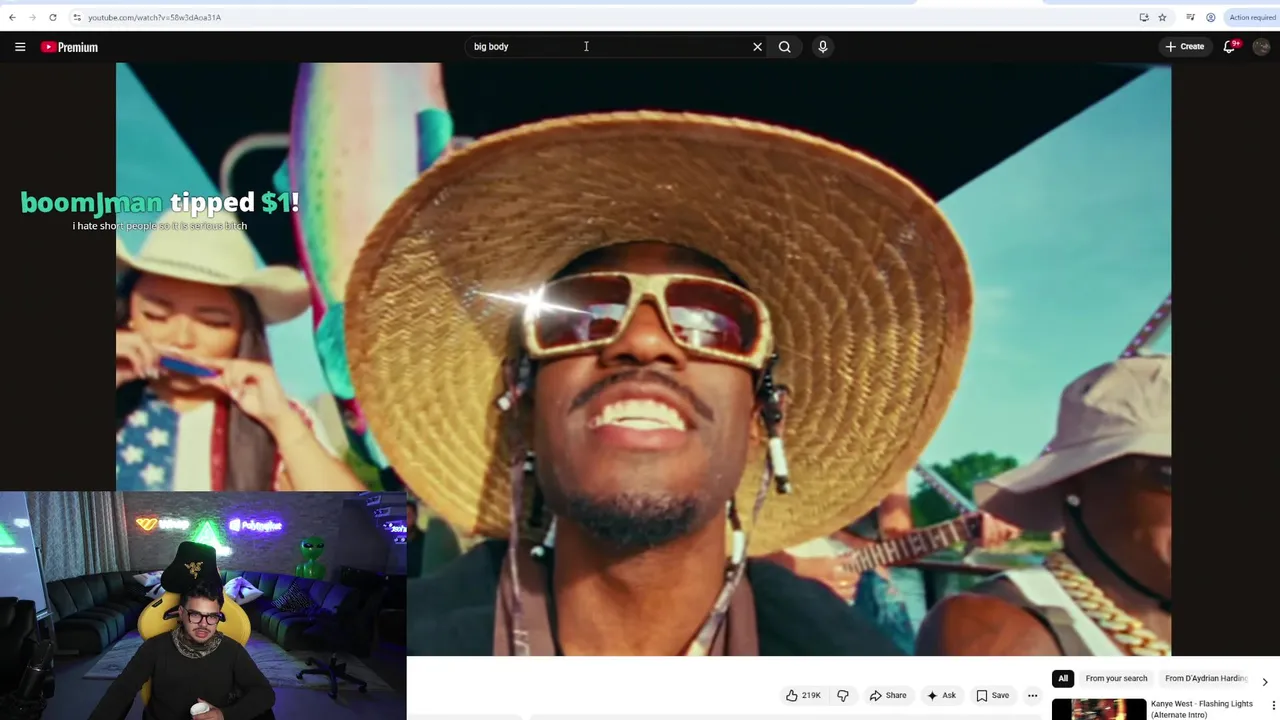Open browser media controls icon
The image size is (1280, 720).
(1190, 17)
